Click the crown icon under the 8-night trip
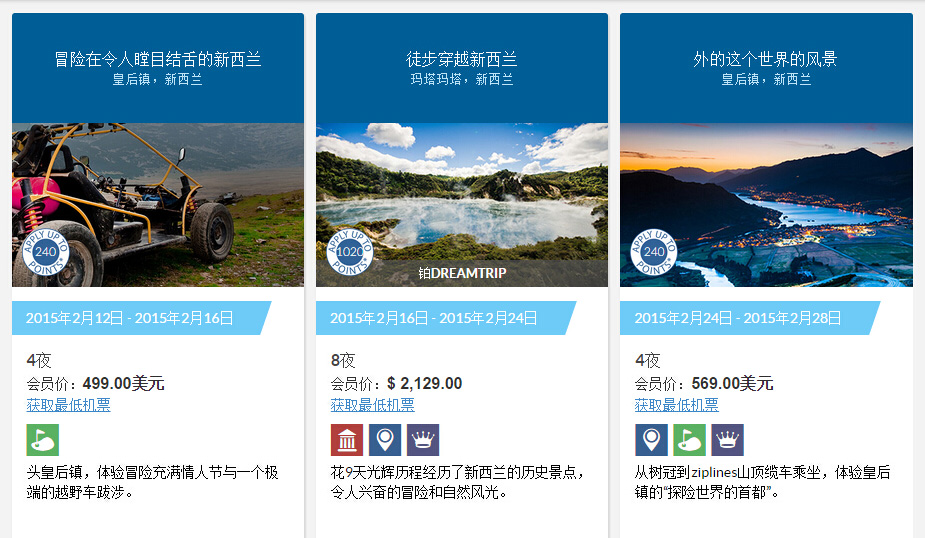 pyautogui.click(x=423, y=440)
